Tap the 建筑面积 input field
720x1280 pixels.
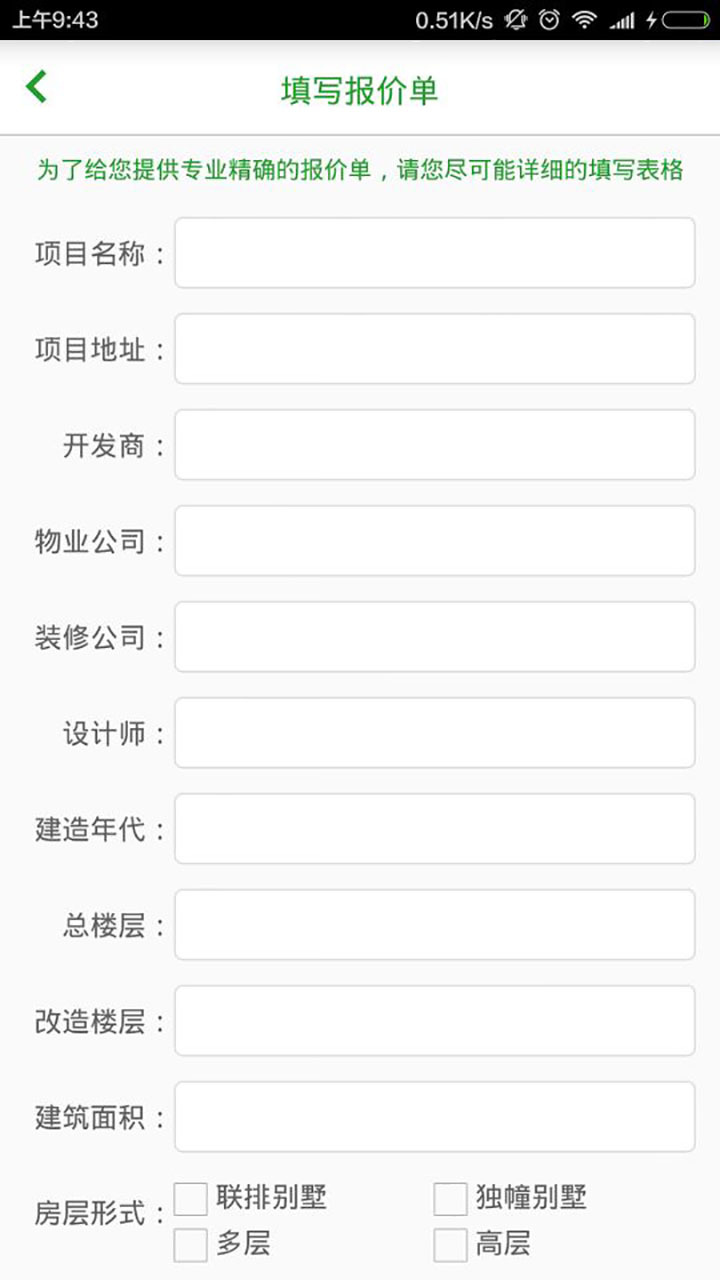pyautogui.click(x=434, y=1117)
